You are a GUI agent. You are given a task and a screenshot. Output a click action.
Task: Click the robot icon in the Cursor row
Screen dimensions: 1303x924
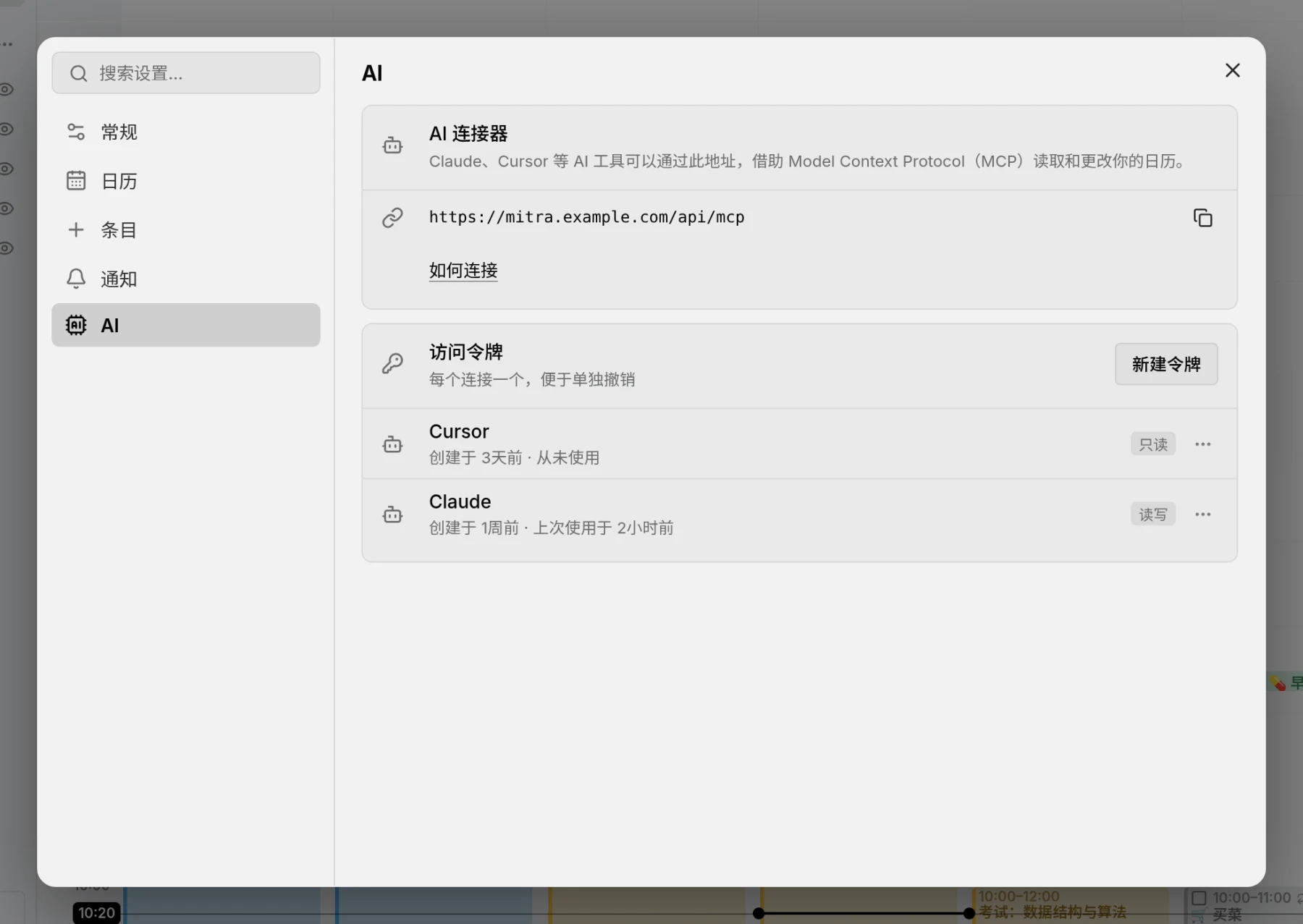pyautogui.click(x=392, y=444)
